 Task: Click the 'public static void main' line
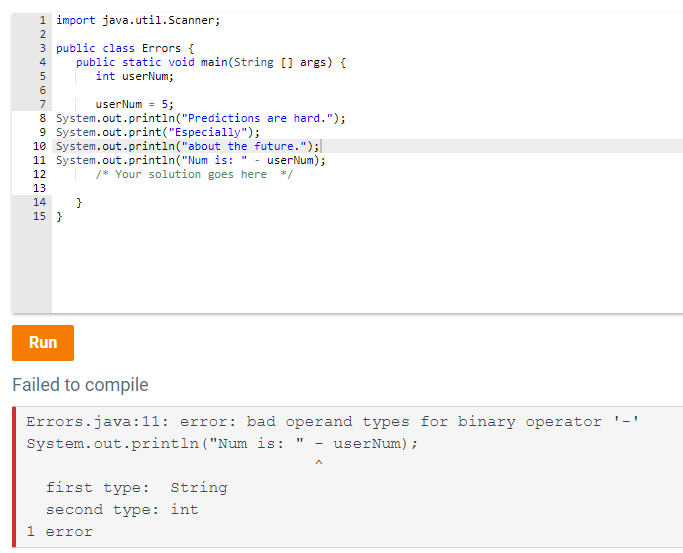click(211, 62)
